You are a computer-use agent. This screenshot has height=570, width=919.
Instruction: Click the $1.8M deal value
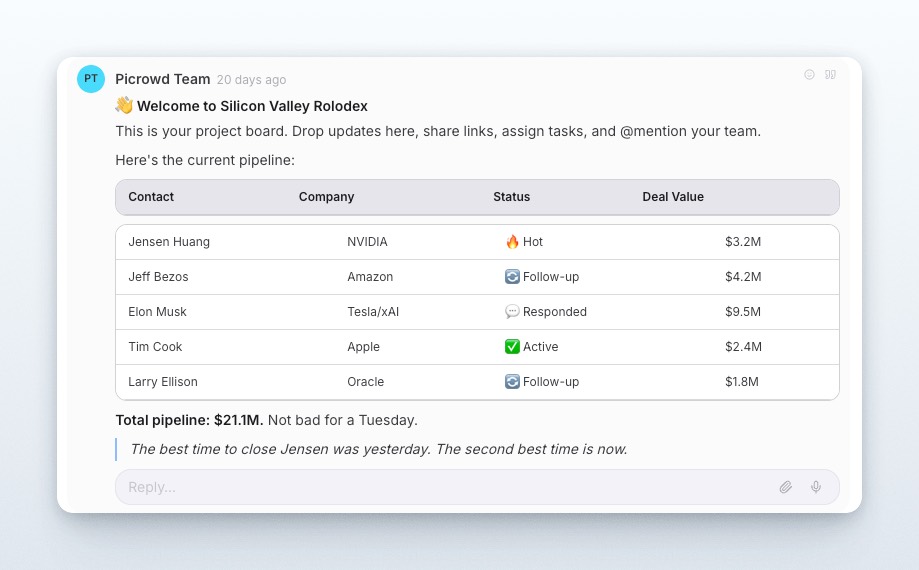(x=742, y=381)
